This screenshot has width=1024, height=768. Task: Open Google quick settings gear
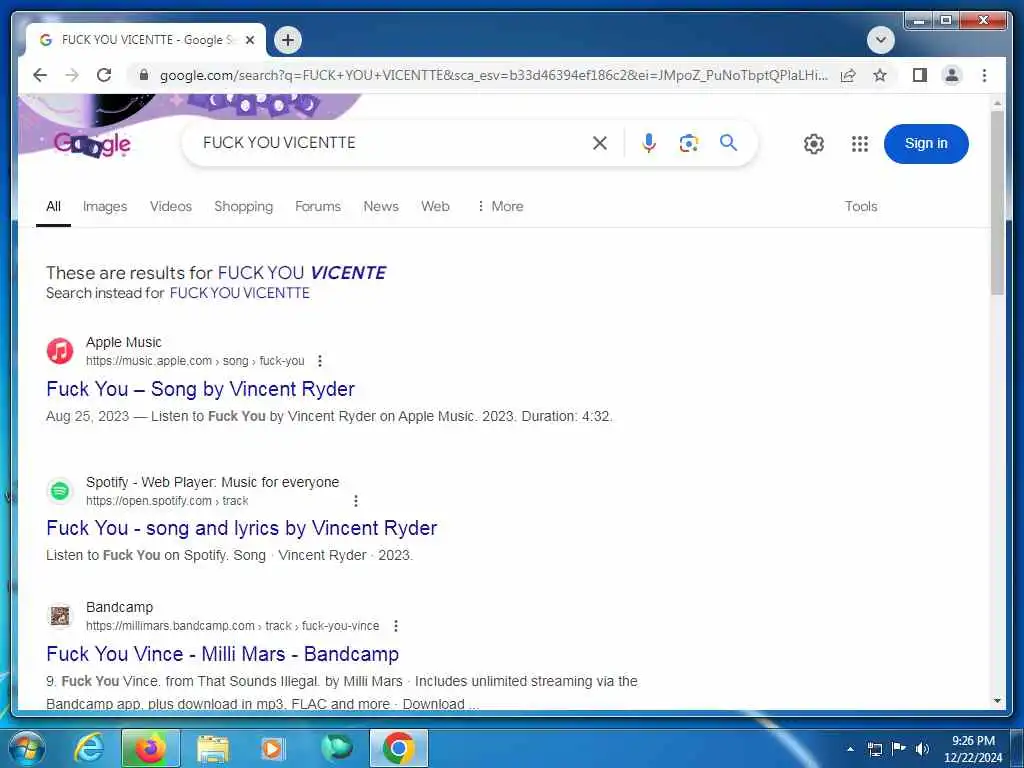click(814, 144)
